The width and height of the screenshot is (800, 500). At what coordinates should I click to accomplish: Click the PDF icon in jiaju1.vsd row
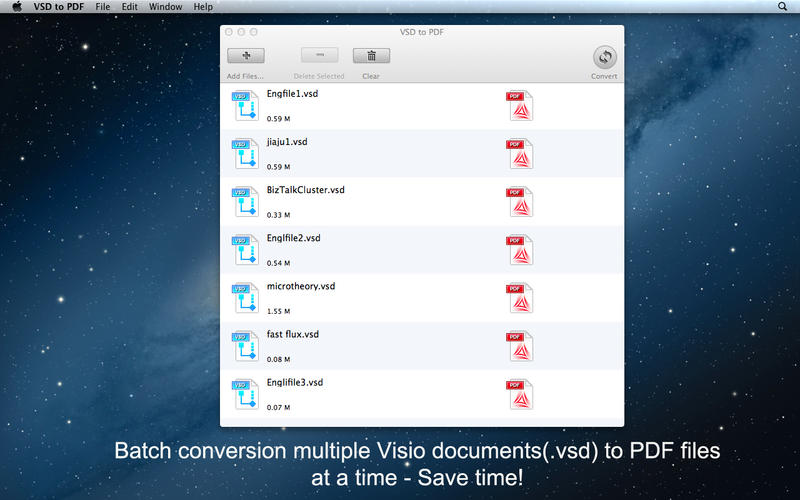(519, 154)
